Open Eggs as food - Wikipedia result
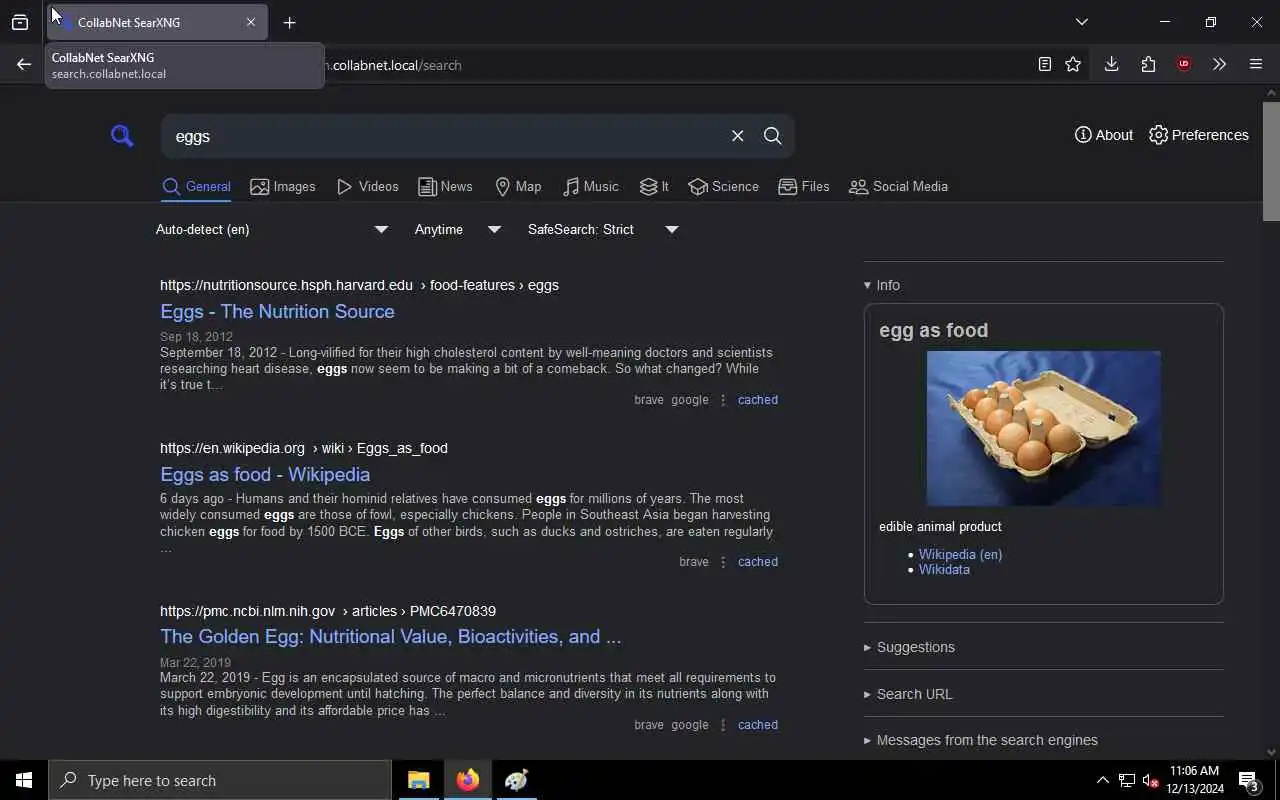This screenshot has height=800, width=1280. pos(265,475)
